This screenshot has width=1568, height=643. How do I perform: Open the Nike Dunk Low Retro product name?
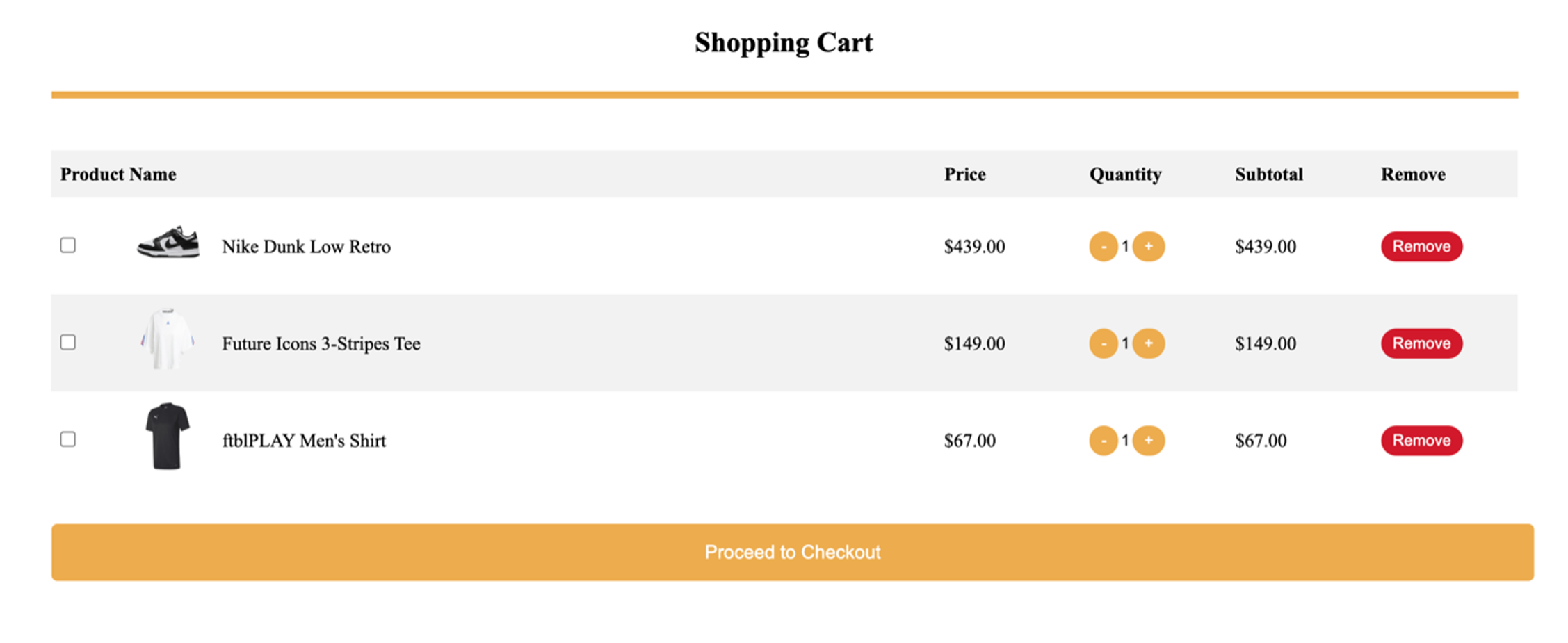(x=306, y=247)
